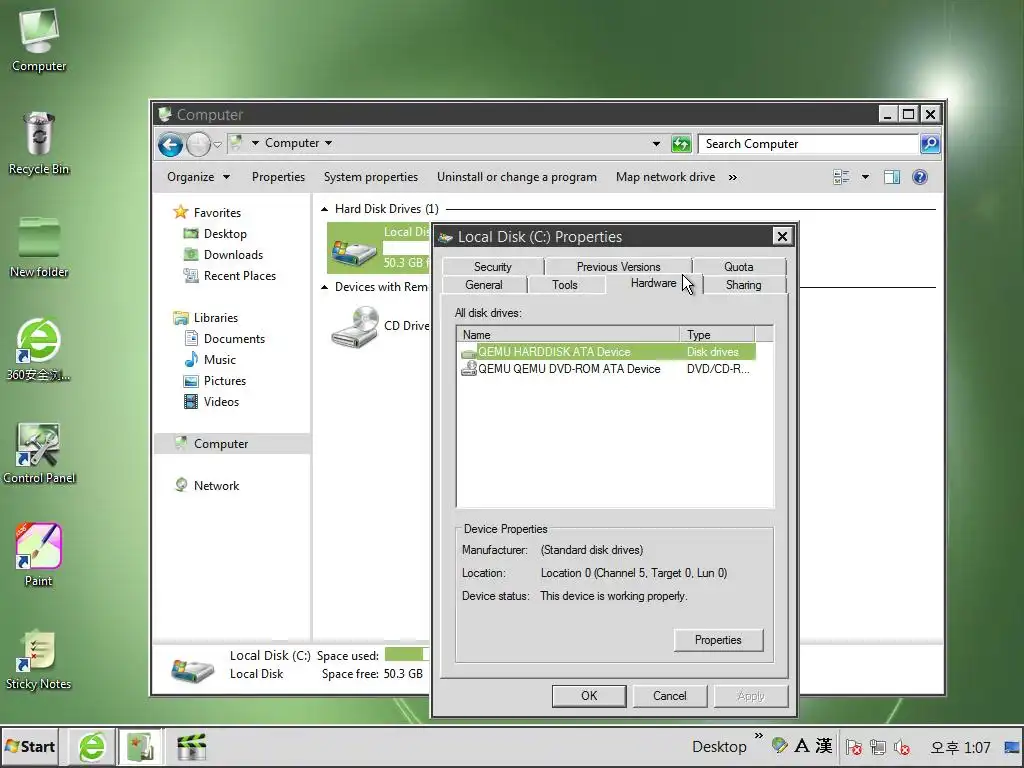Click the muted volume tray icon

[x=902, y=747]
